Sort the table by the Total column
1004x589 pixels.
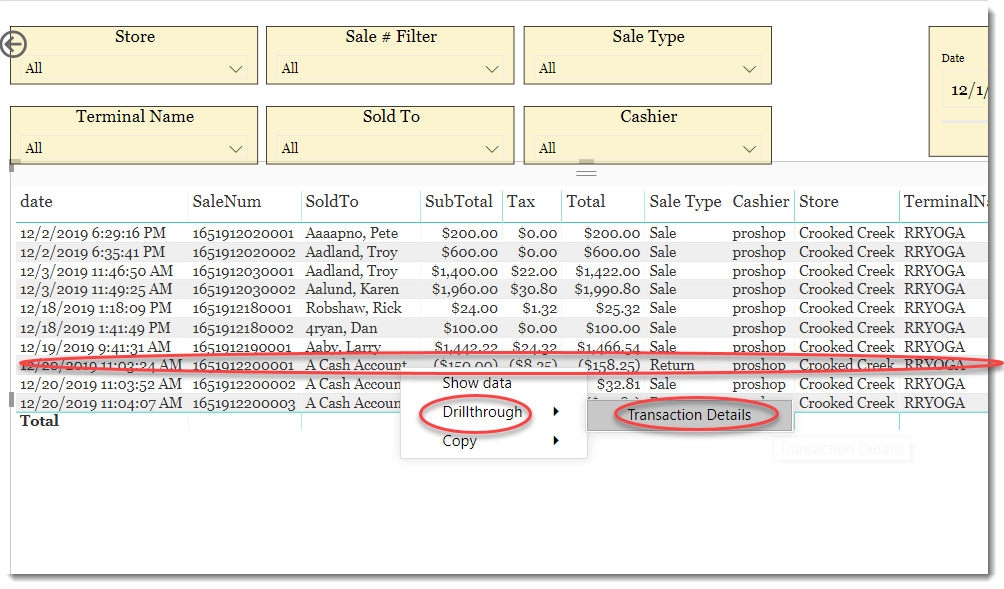point(585,201)
